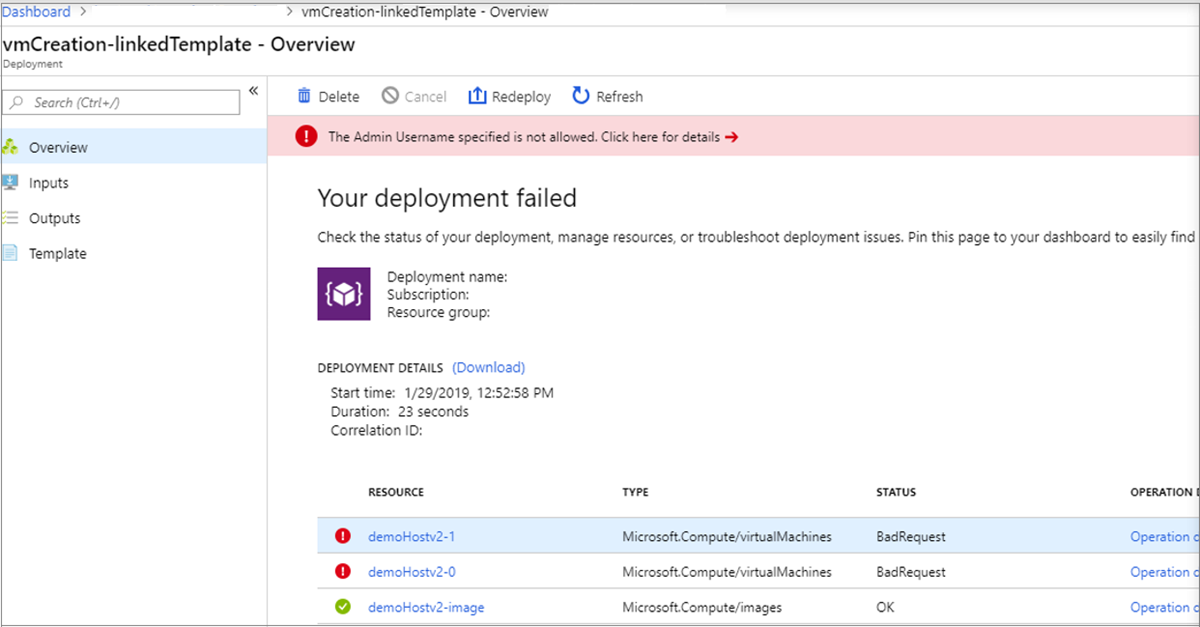1200x627 pixels.
Task: Open the demoHostv2-image resource link
Action: pyautogui.click(x=427, y=607)
